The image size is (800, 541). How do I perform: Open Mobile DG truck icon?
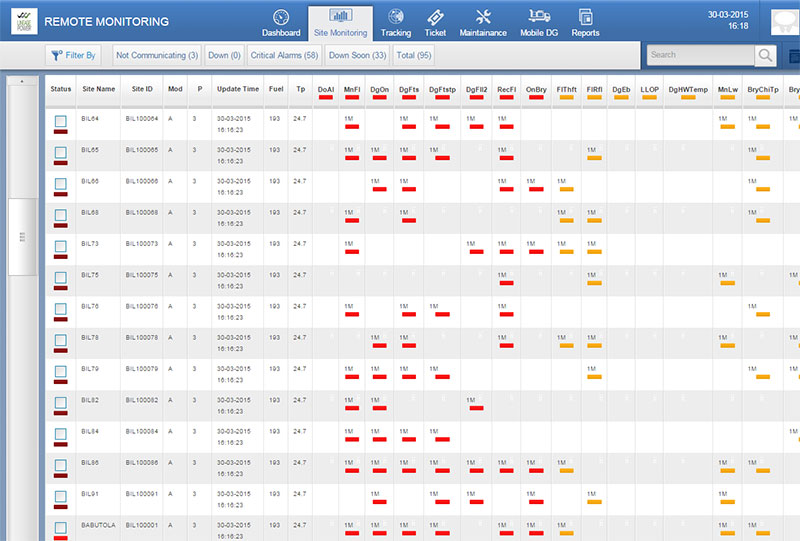[x=540, y=17]
